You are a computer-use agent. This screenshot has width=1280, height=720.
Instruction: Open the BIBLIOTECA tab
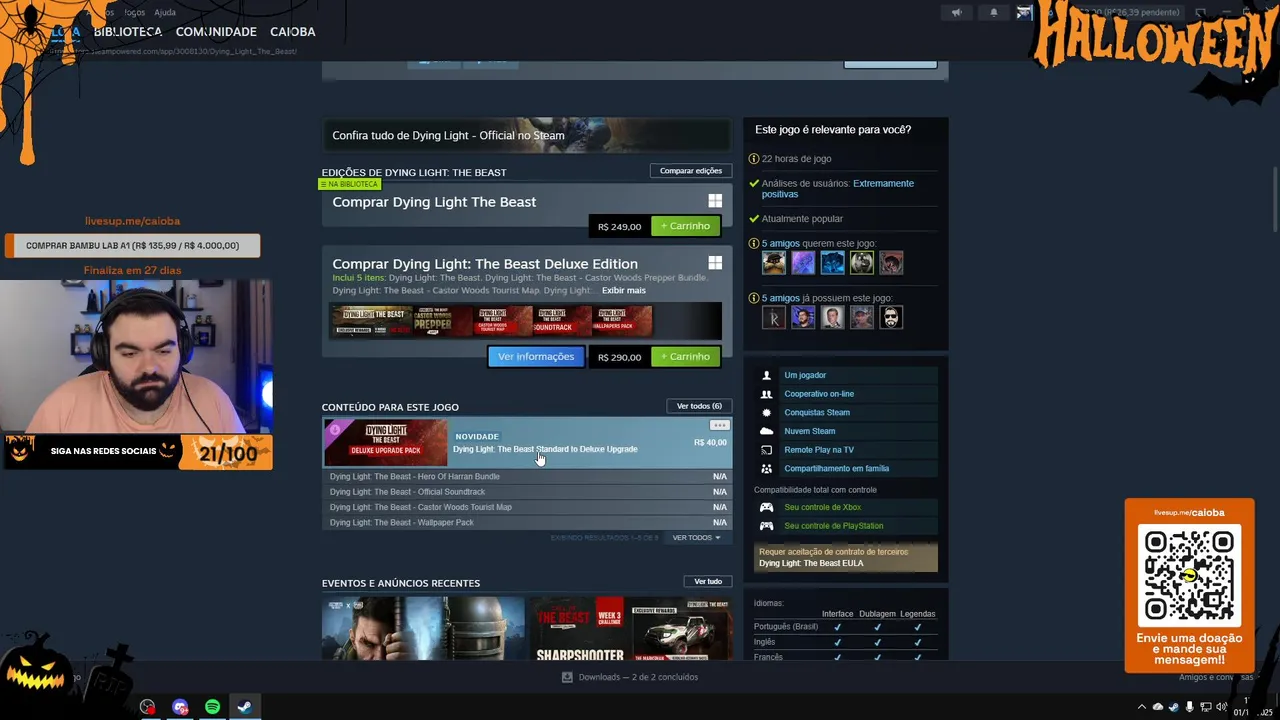[x=128, y=32]
